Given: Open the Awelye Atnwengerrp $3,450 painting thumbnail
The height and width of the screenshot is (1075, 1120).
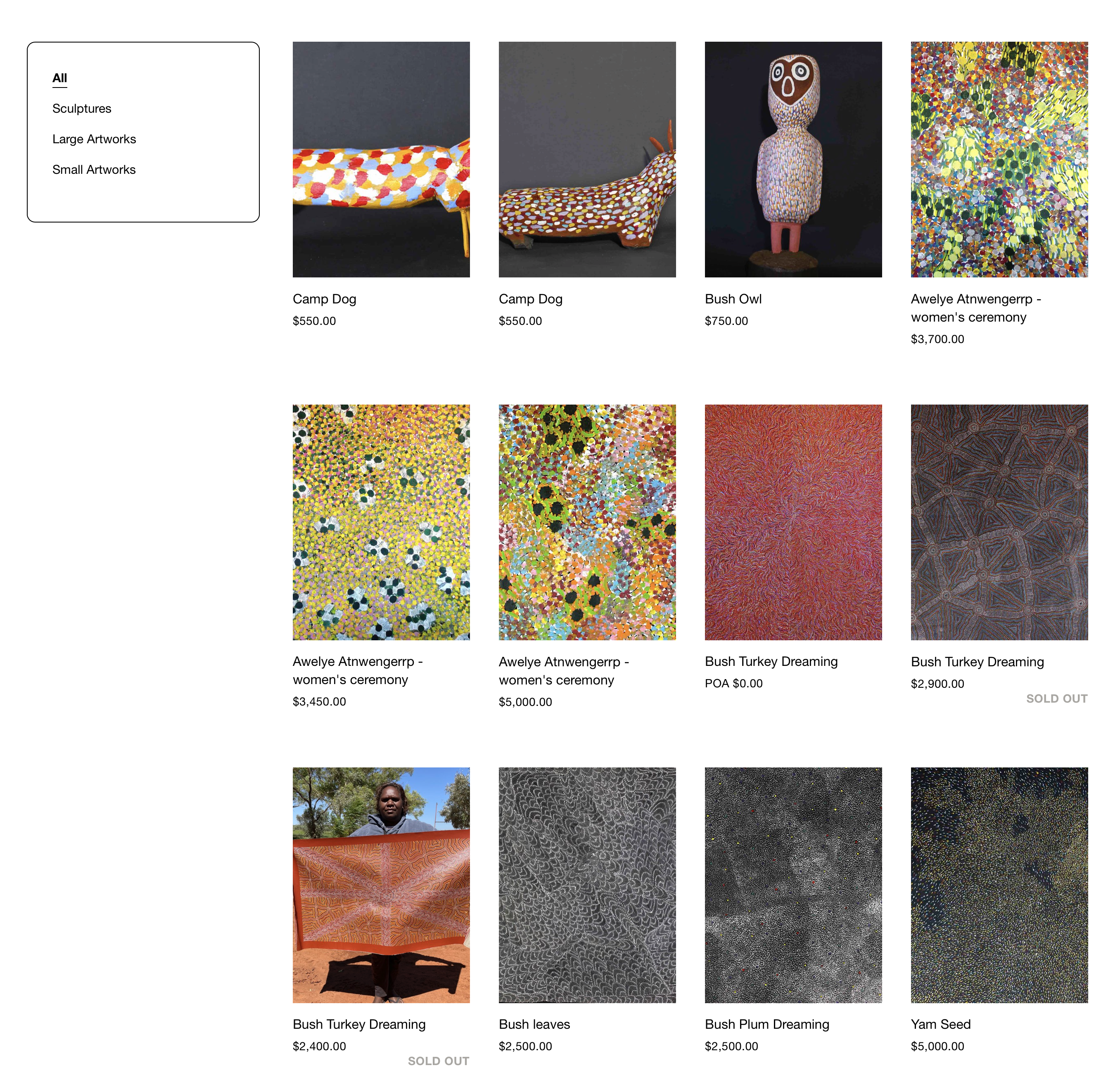Looking at the screenshot, I should [381, 522].
